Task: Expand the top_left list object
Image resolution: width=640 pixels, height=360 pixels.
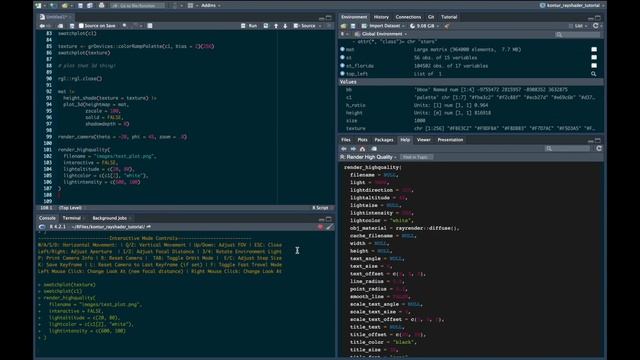Action: pyautogui.click(x=342, y=73)
